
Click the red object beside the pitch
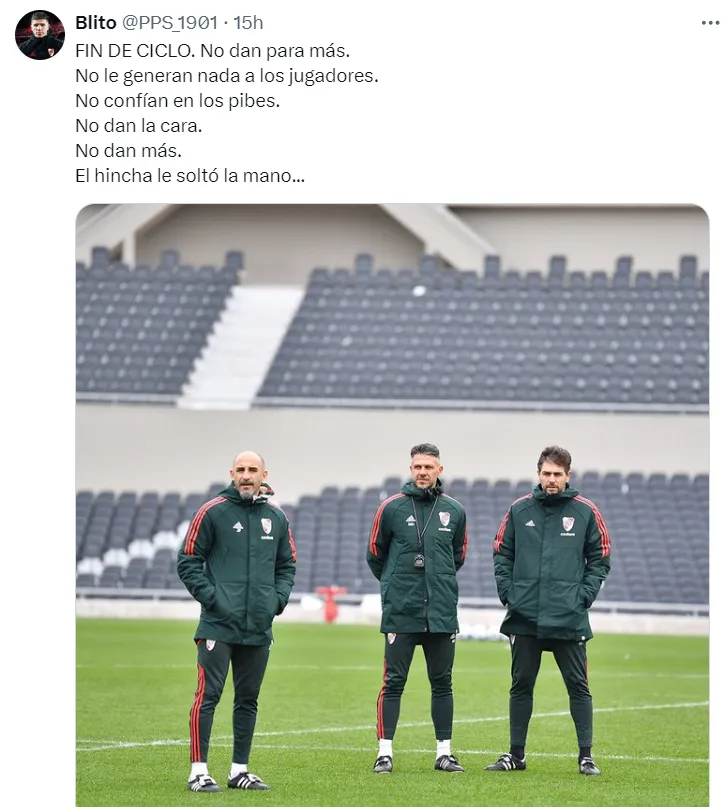point(330,603)
